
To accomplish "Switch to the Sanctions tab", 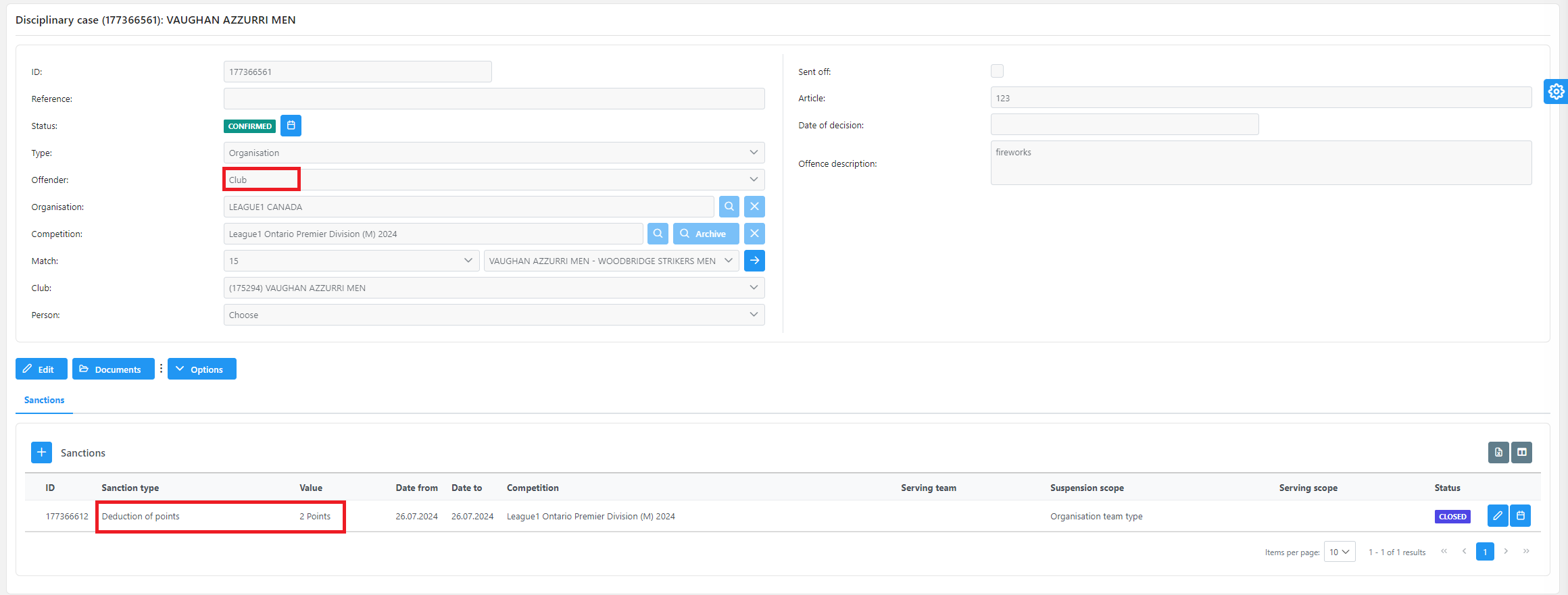I will tap(44, 400).
